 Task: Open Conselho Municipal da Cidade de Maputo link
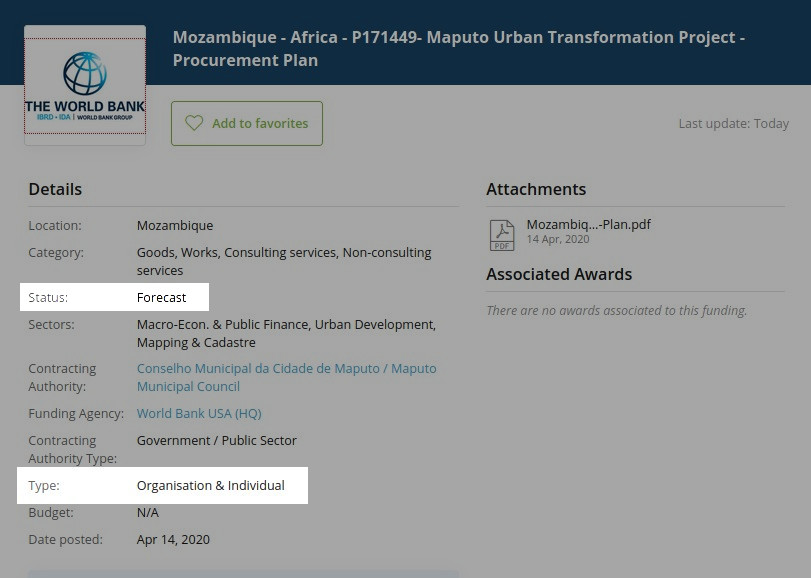(287, 377)
